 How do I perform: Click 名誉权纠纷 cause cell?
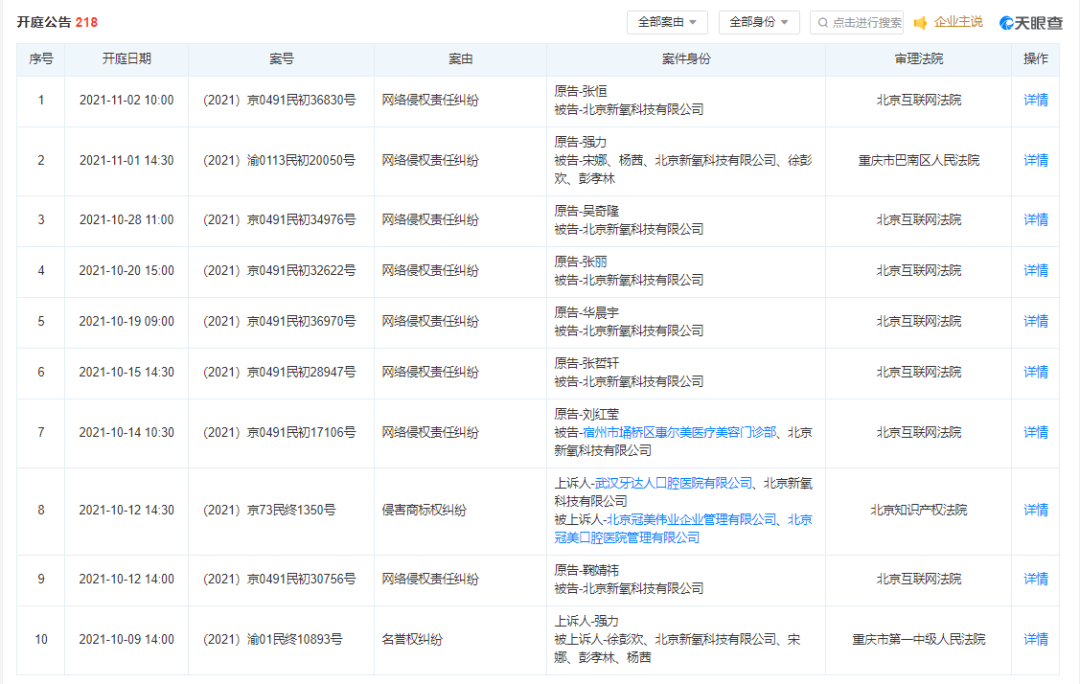[412, 639]
